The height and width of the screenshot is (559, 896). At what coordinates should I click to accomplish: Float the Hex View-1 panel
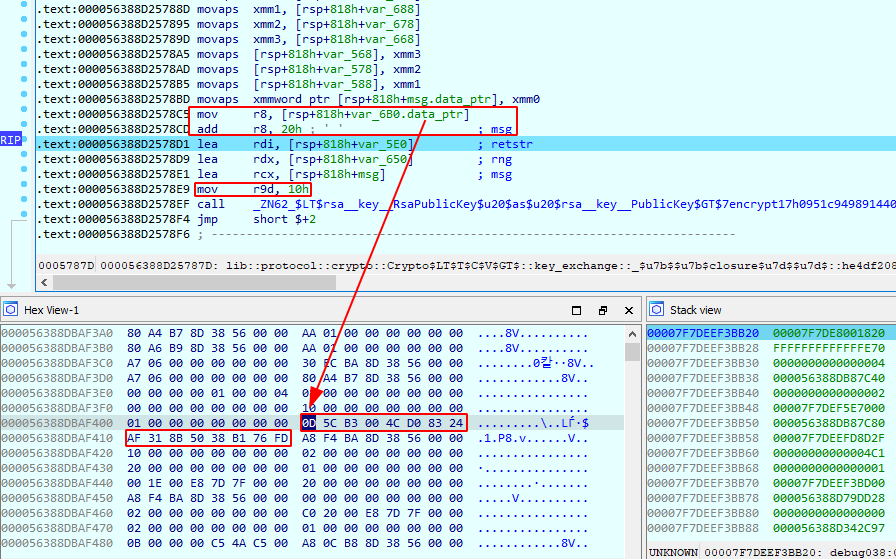click(x=602, y=310)
